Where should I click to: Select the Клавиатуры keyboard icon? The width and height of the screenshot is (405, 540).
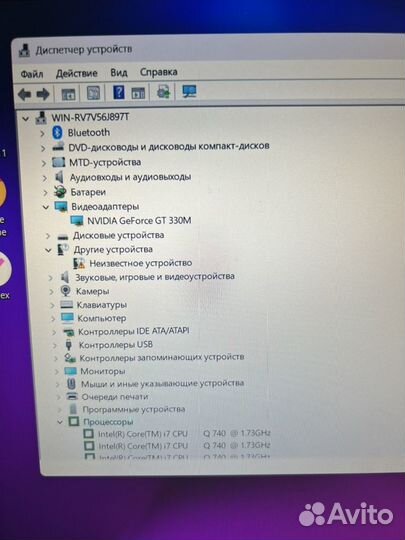[x=66, y=305]
